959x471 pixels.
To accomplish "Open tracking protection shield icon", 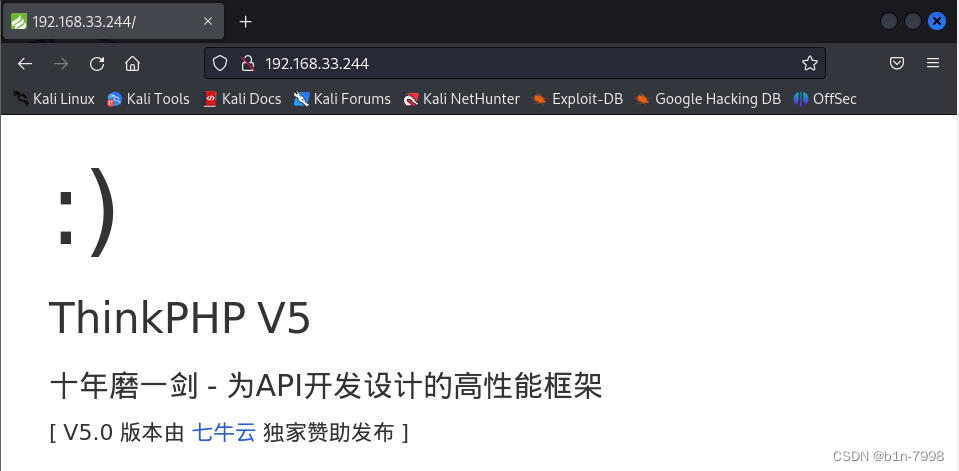I will coord(220,63).
